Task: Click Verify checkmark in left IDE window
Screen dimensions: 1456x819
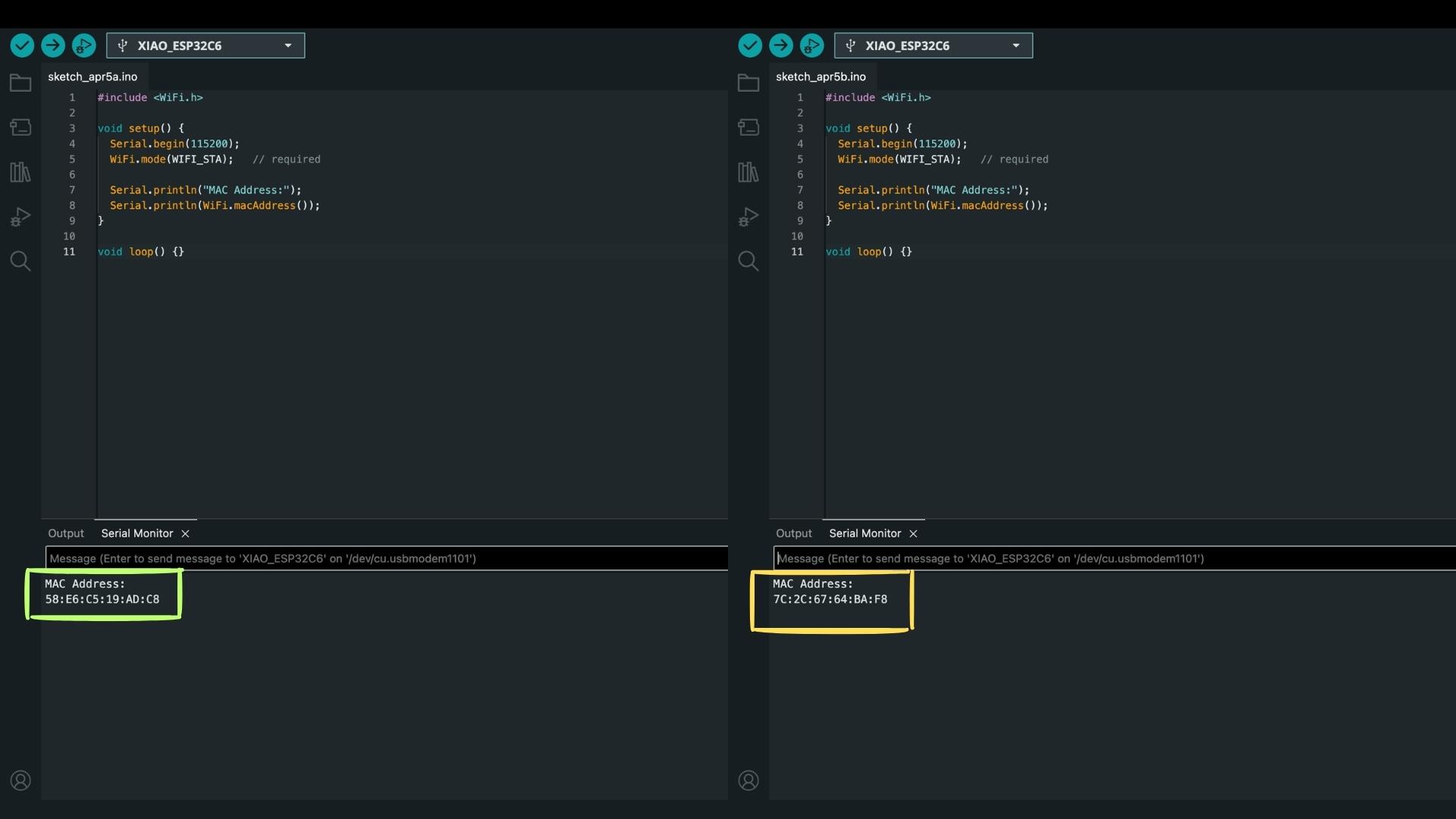Action: click(22, 45)
